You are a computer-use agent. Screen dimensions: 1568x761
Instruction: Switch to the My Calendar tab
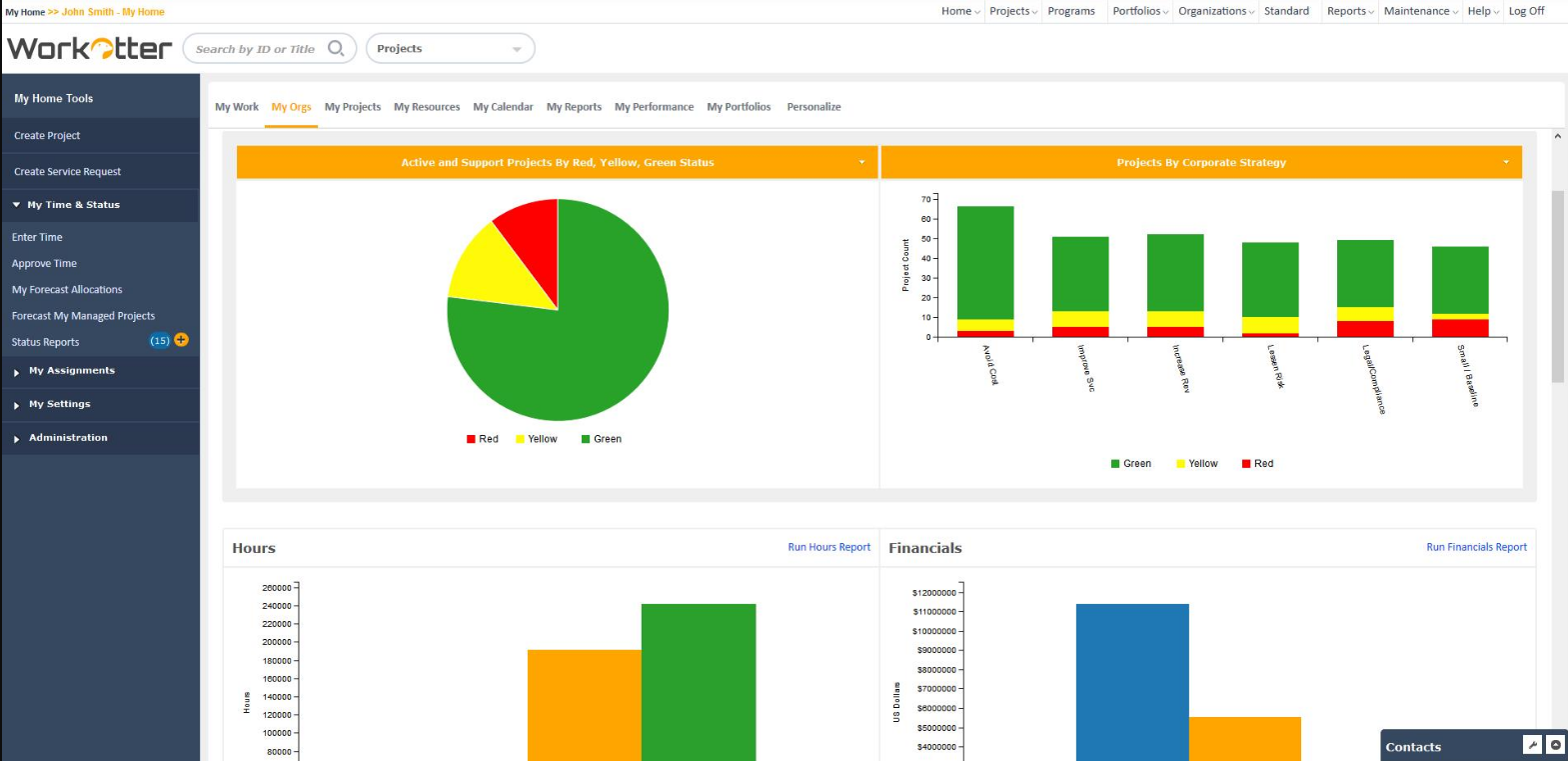[503, 107]
